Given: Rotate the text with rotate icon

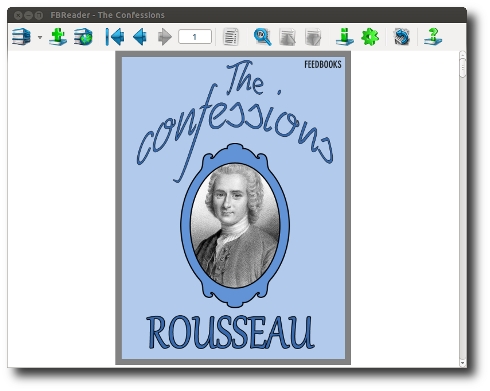Looking at the screenshot, I should point(402,37).
